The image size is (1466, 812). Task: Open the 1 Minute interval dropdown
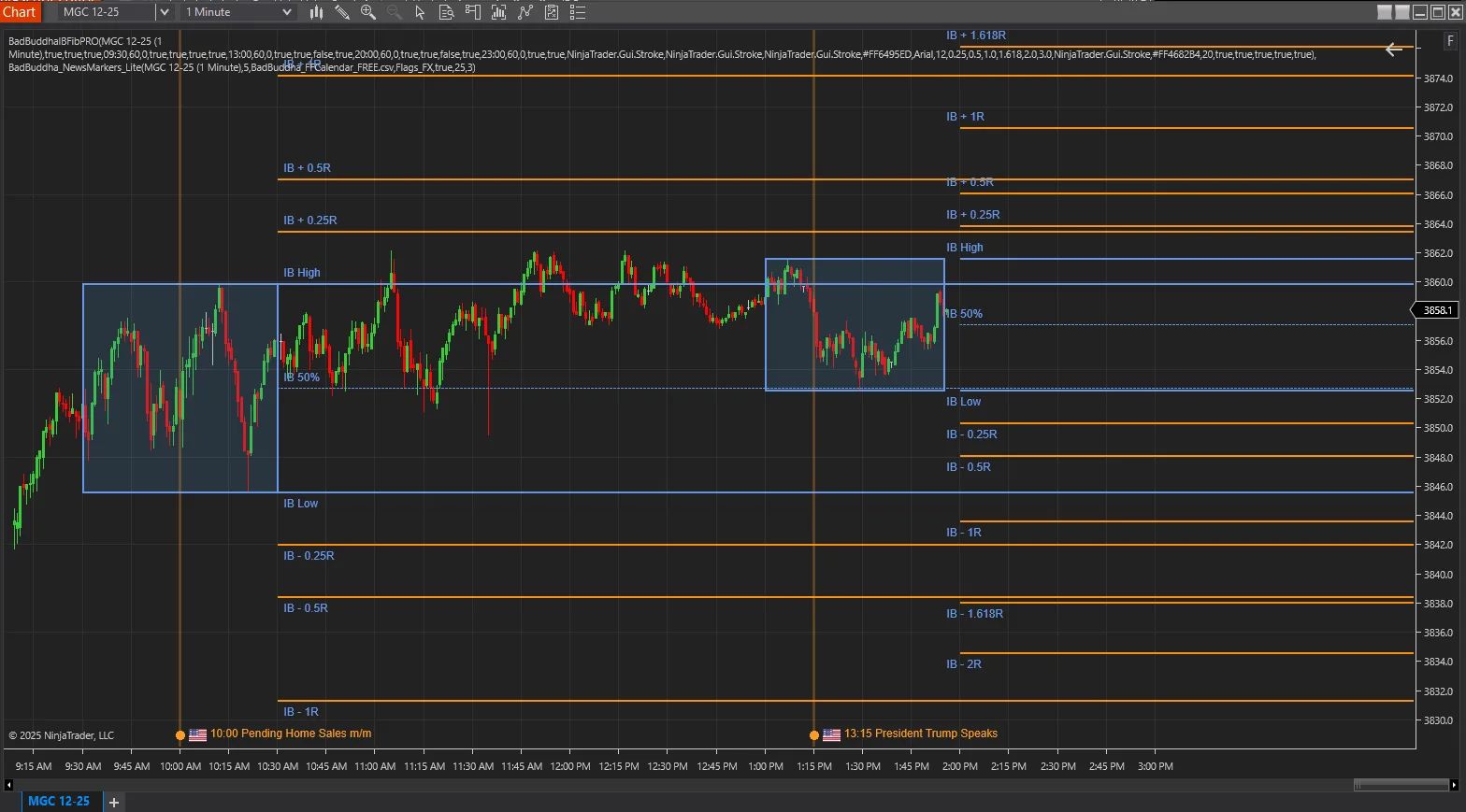click(240, 12)
